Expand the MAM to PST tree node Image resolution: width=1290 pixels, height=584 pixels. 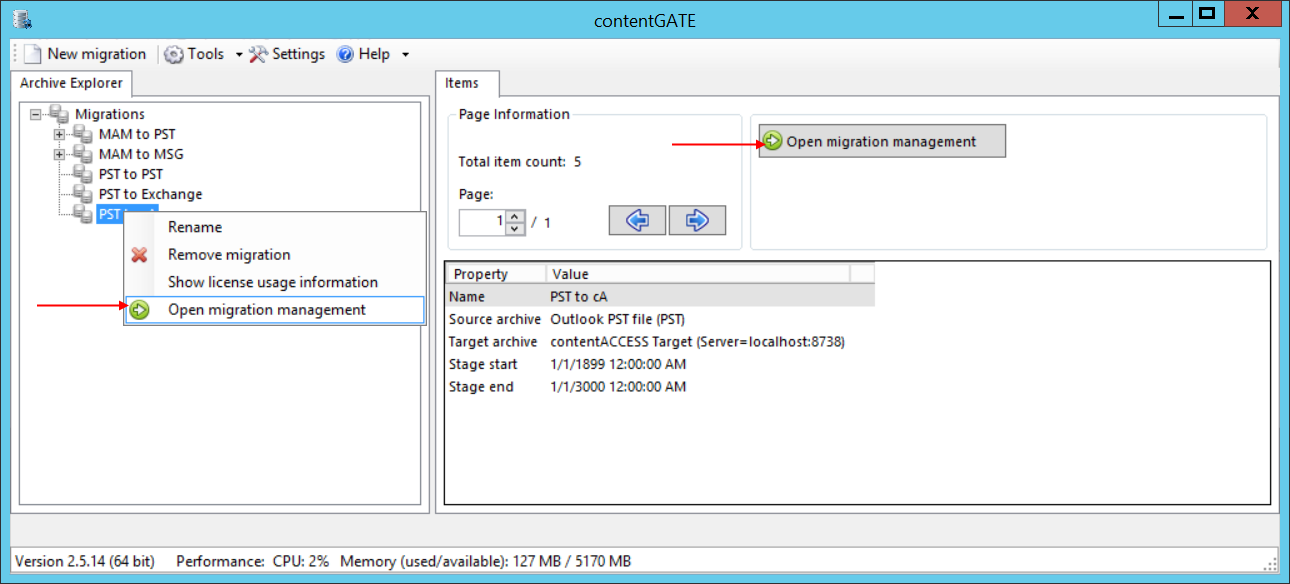tap(60, 134)
